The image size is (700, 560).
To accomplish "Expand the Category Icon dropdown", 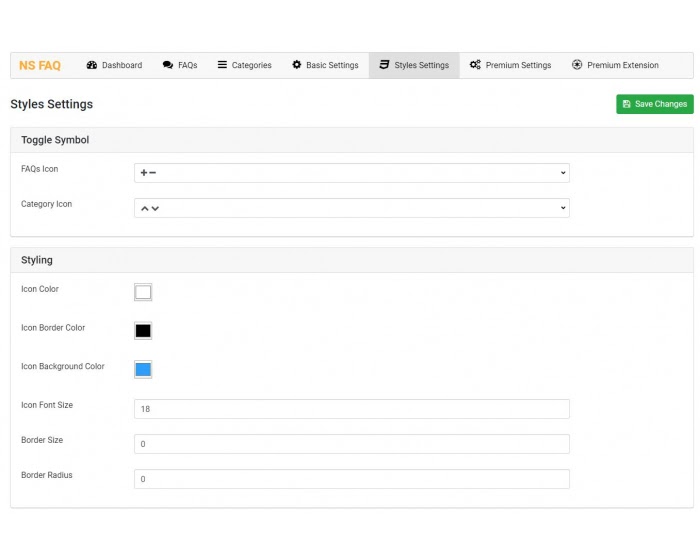I will [351, 208].
